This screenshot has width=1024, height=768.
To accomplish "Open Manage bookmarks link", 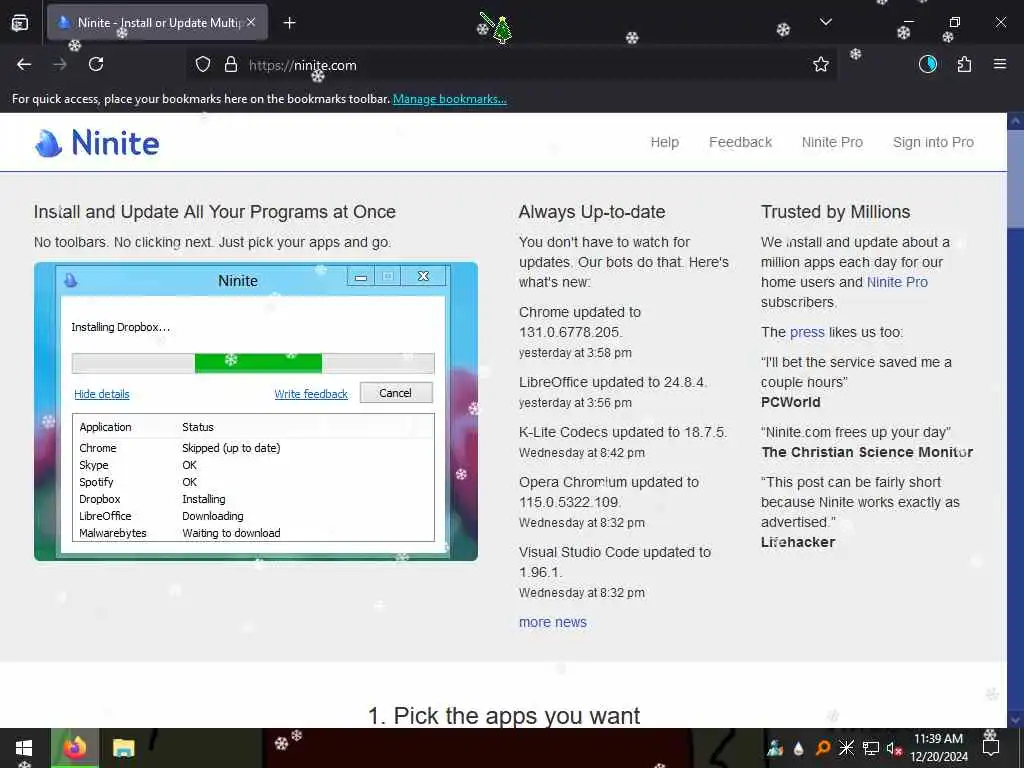I will point(449,99).
